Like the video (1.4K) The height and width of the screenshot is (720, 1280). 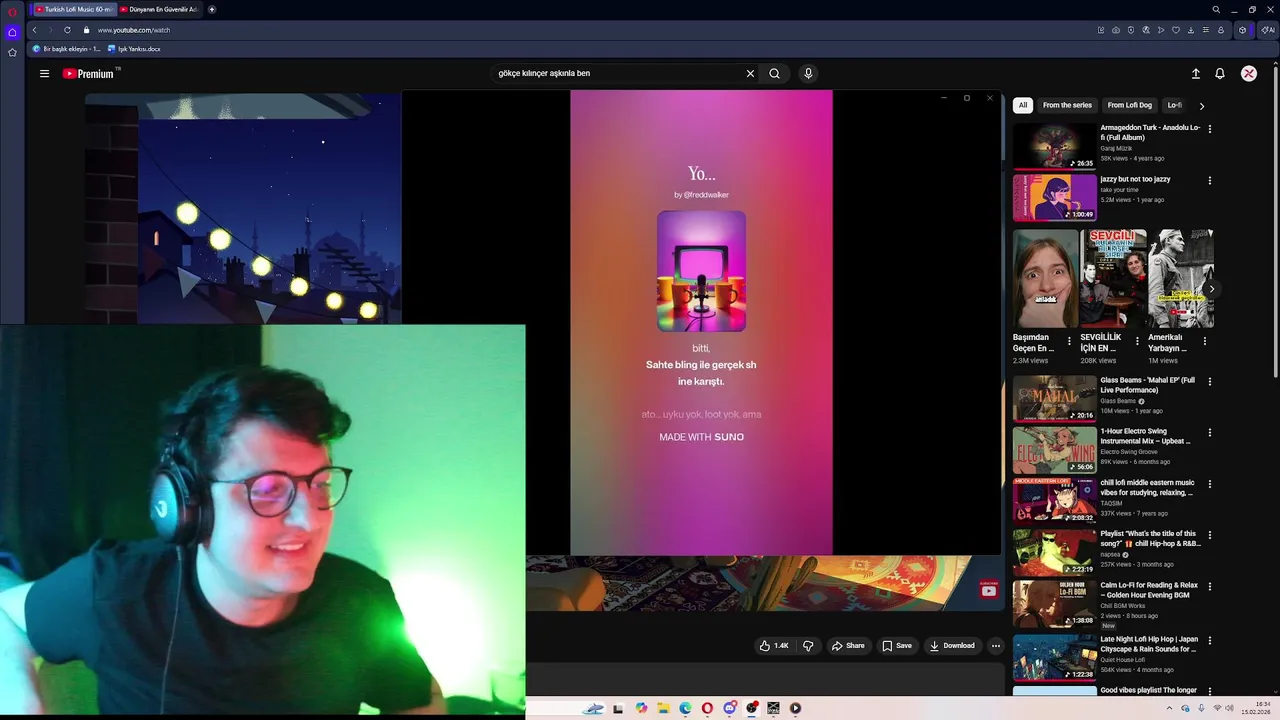[x=774, y=646]
